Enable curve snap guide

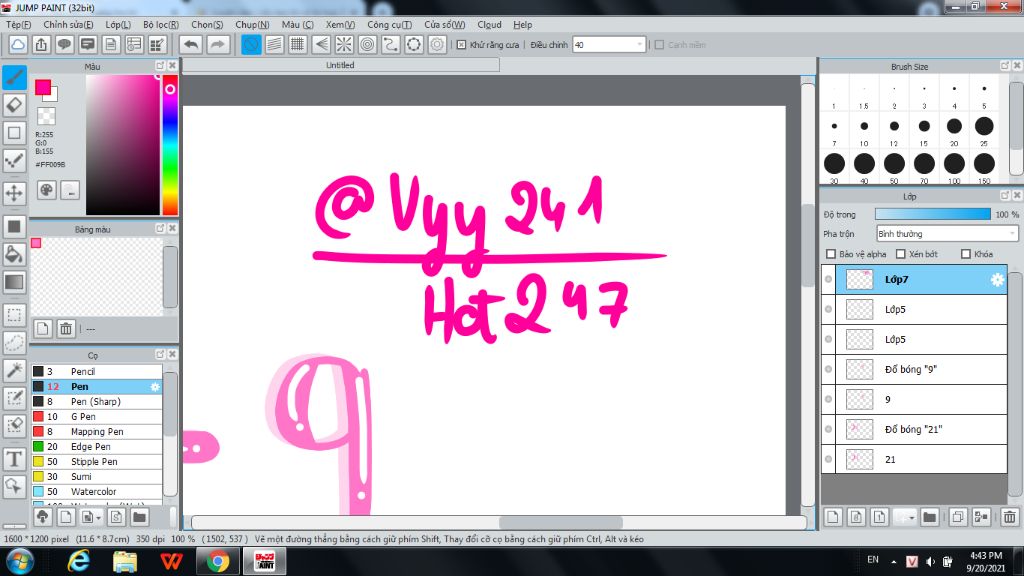391,44
